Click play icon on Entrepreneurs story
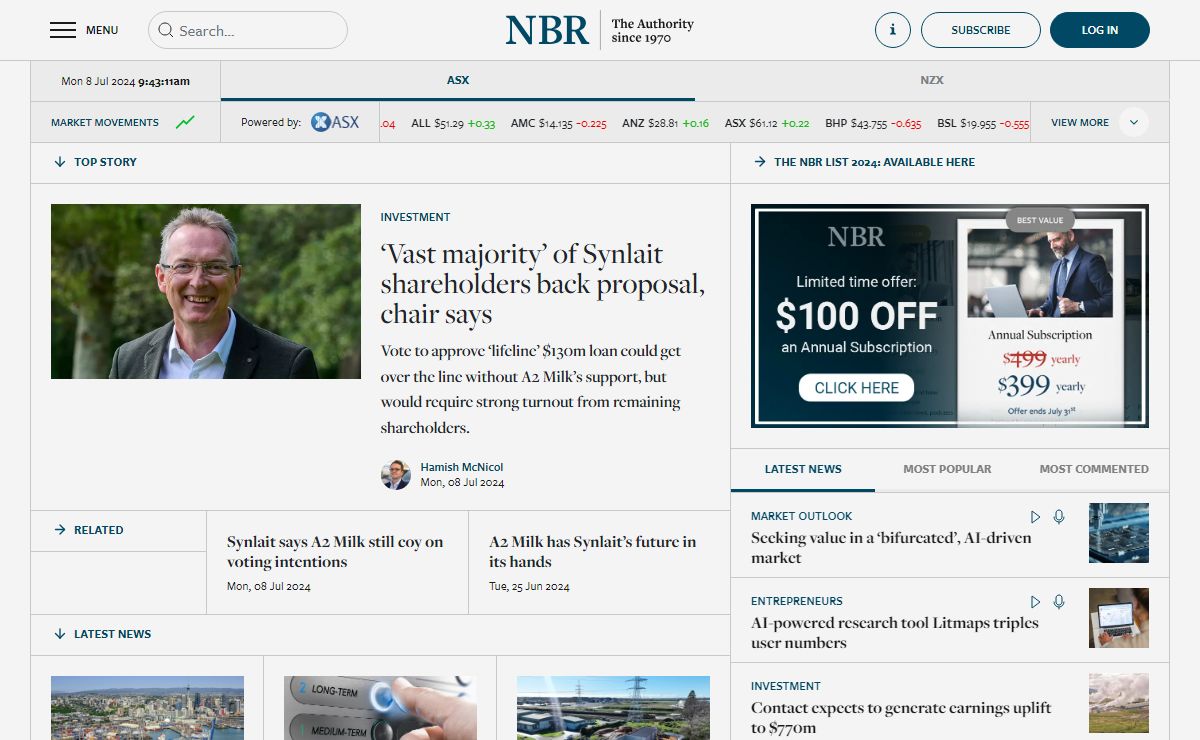This screenshot has height=740, width=1200. pos(1036,602)
